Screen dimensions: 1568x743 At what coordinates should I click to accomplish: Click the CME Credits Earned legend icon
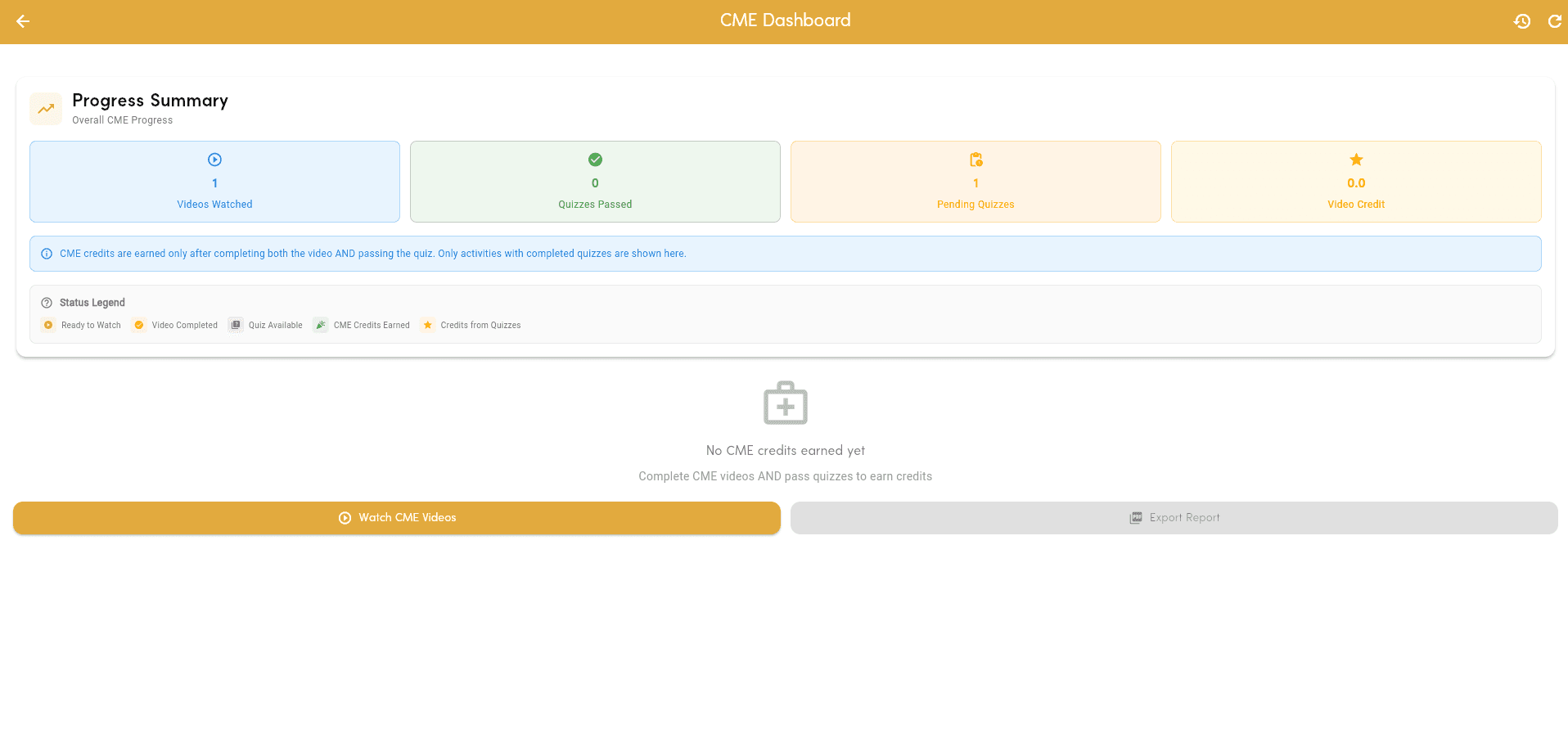321,325
